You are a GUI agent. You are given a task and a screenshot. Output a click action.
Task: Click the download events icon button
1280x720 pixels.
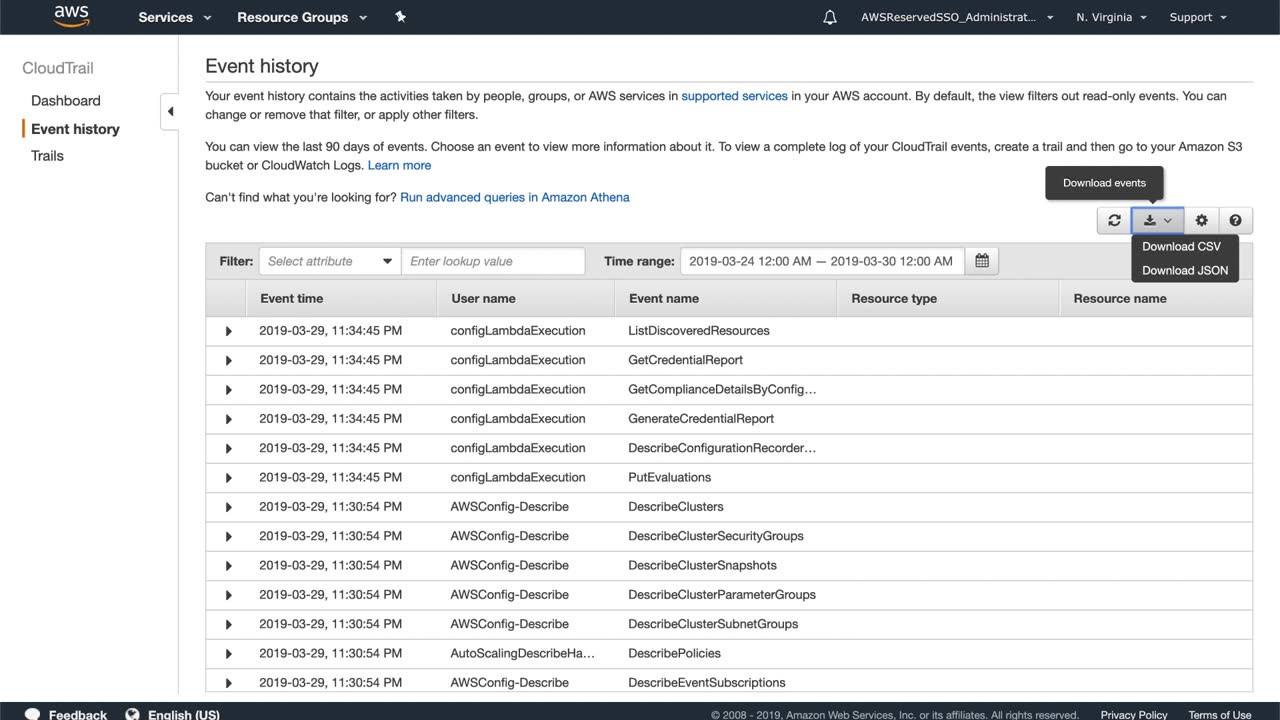1157,221
